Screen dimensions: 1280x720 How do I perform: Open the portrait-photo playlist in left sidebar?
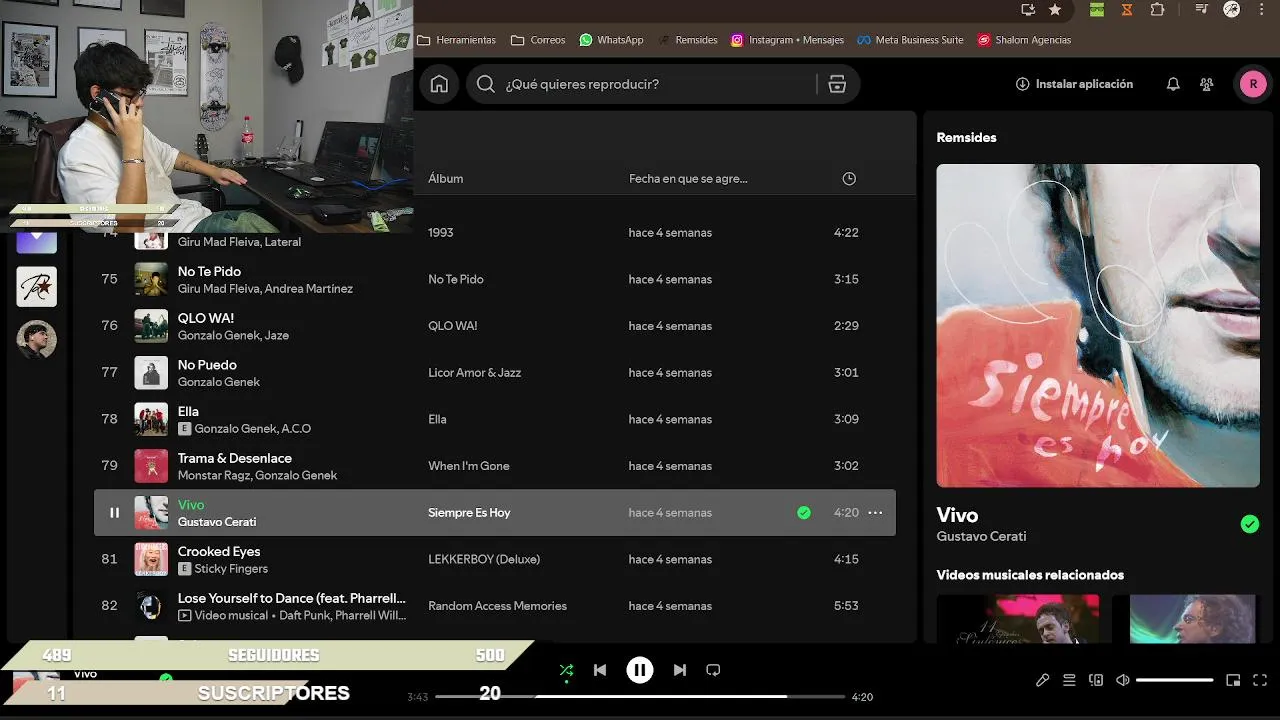point(37,340)
